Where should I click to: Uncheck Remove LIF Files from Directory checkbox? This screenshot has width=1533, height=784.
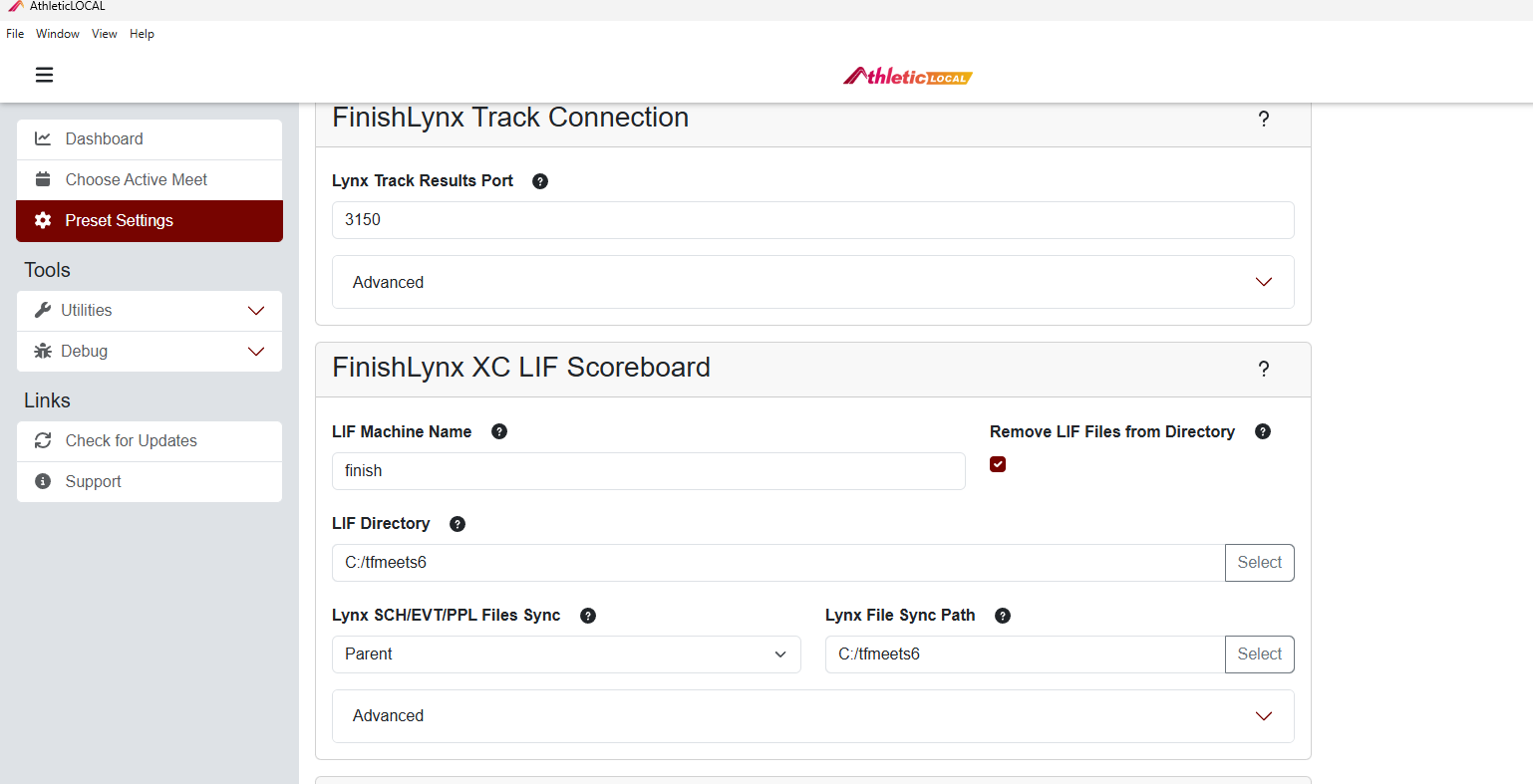[x=998, y=464]
